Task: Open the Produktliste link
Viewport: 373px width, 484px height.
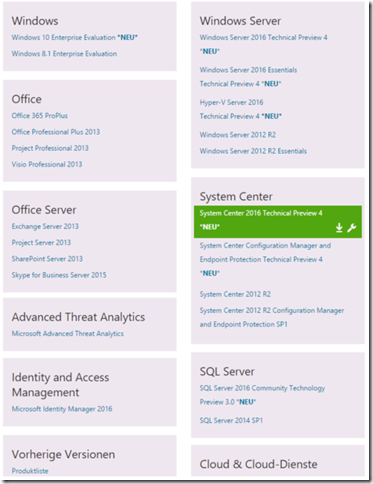Action: [x=30, y=471]
